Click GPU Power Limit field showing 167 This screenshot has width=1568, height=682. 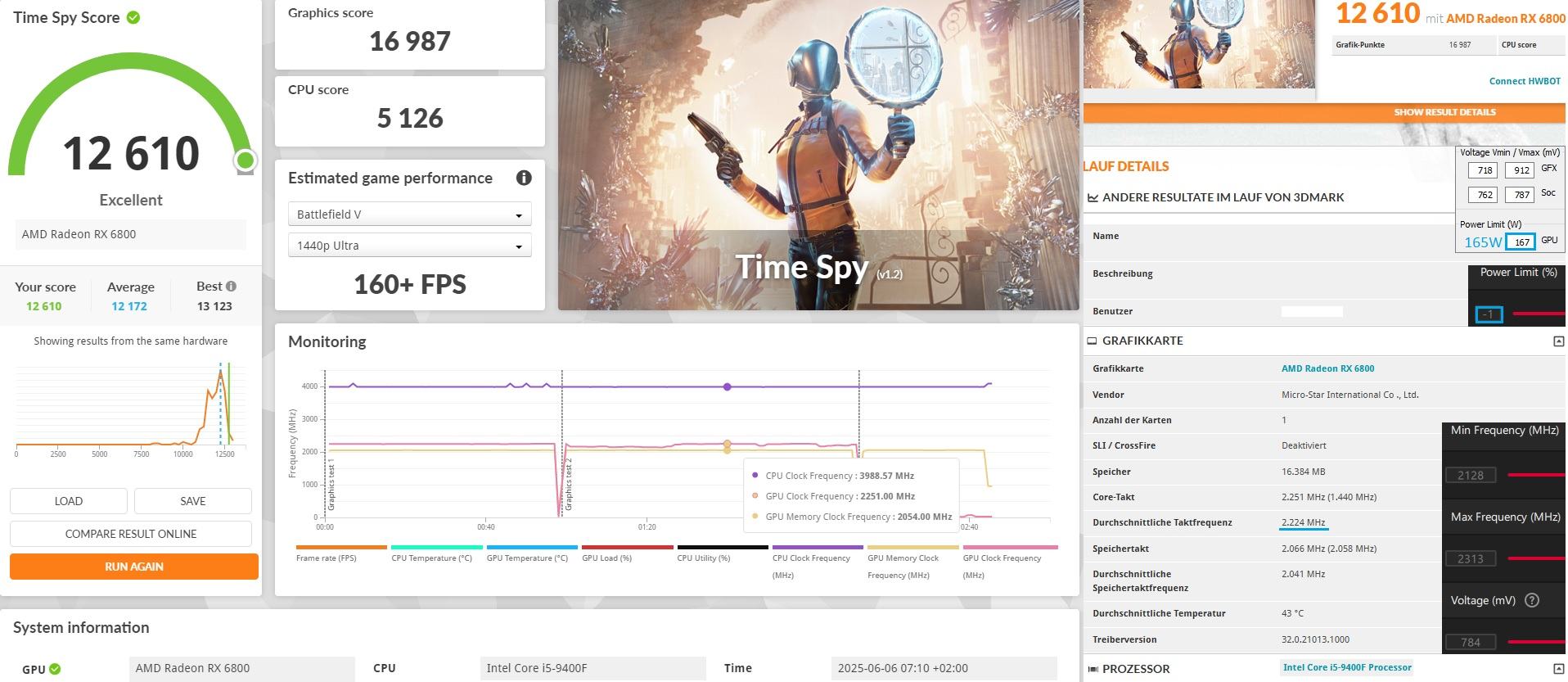pyautogui.click(x=1521, y=242)
